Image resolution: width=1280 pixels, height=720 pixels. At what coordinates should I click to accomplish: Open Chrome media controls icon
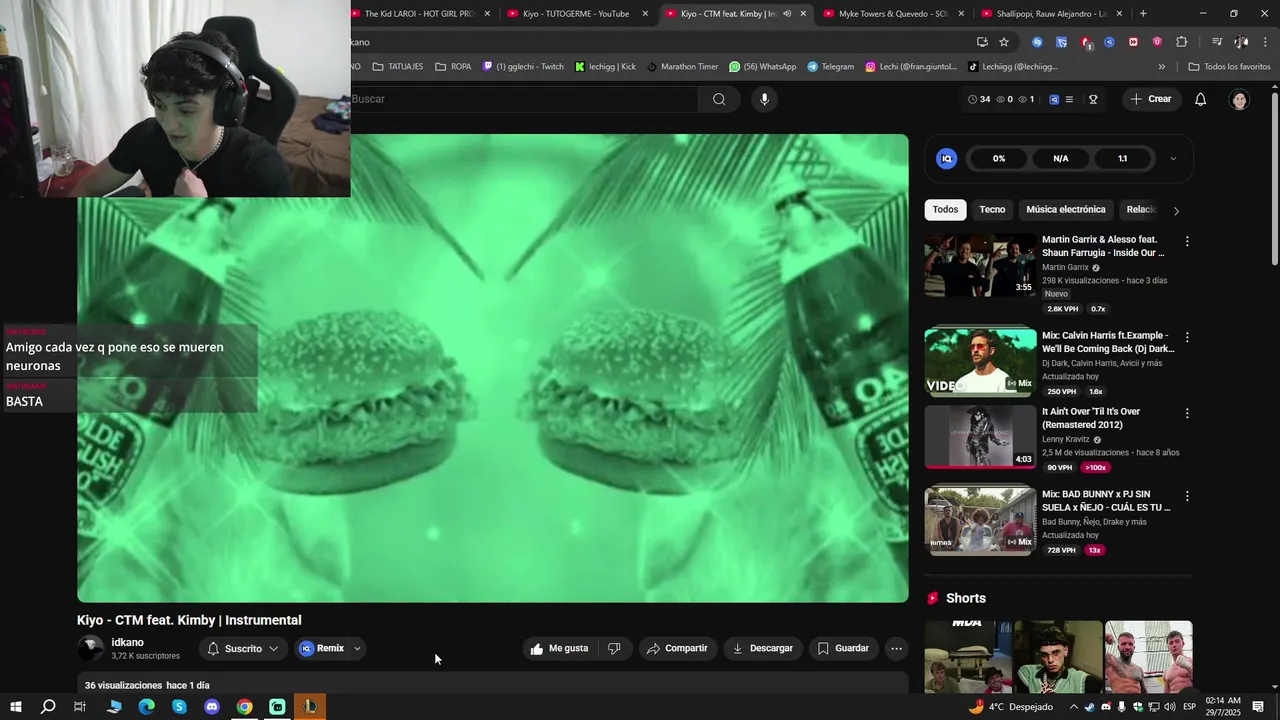coord(1217,42)
